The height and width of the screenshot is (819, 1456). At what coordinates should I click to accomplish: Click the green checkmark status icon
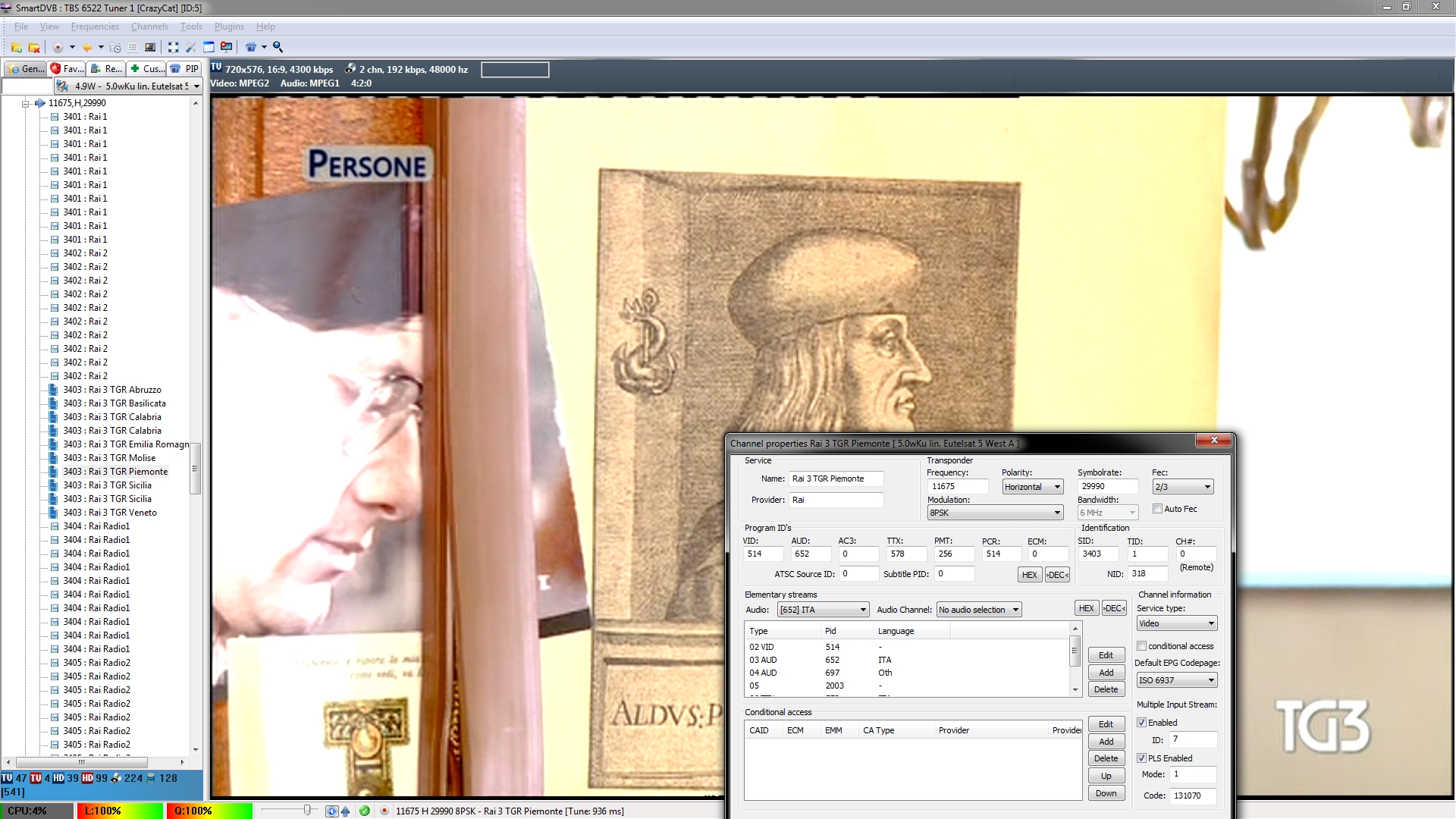pos(365,811)
